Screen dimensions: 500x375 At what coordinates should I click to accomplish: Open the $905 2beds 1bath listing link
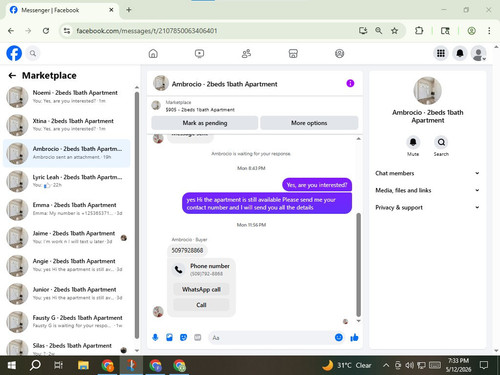coord(200,110)
